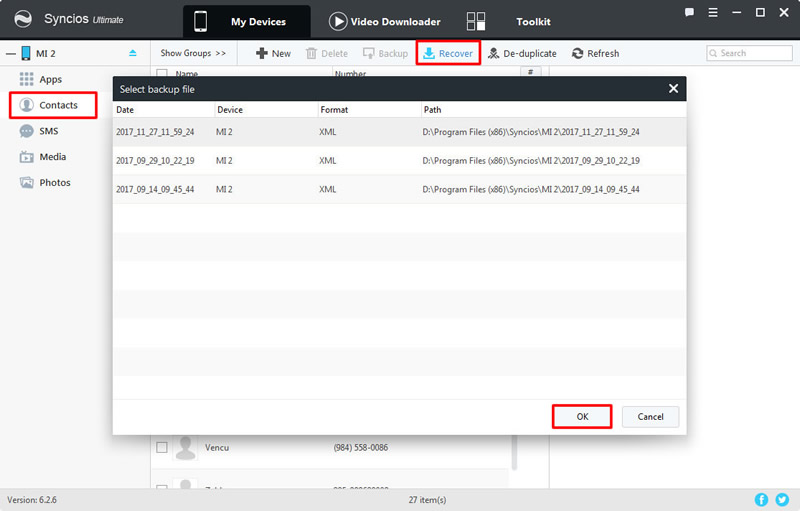Open Photos in the sidebar
The height and width of the screenshot is (511, 800).
[45, 183]
